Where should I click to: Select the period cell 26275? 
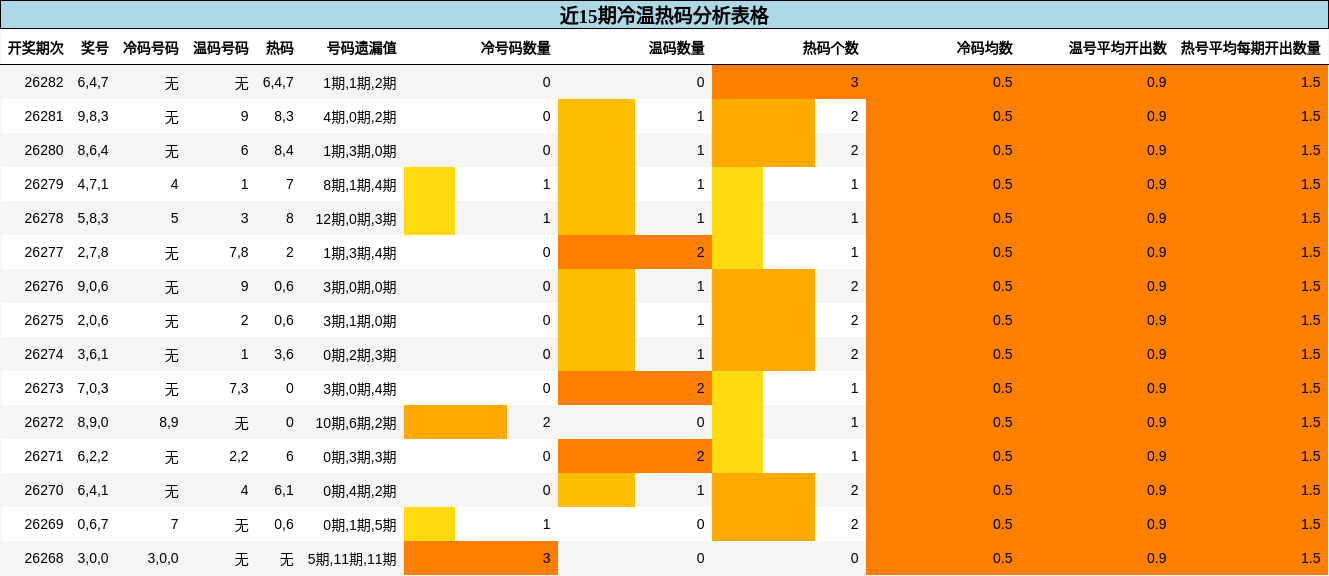[44, 320]
